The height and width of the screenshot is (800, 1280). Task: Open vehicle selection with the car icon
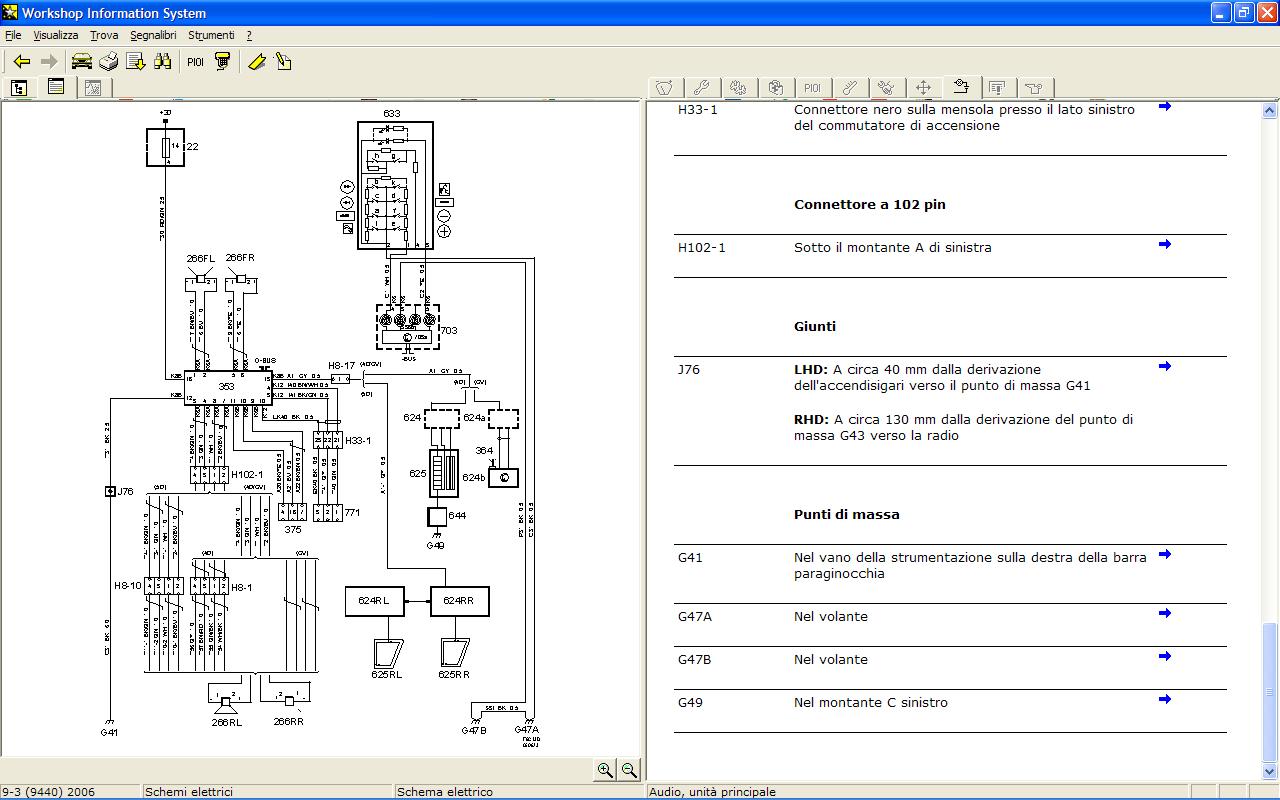pos(81,62)
